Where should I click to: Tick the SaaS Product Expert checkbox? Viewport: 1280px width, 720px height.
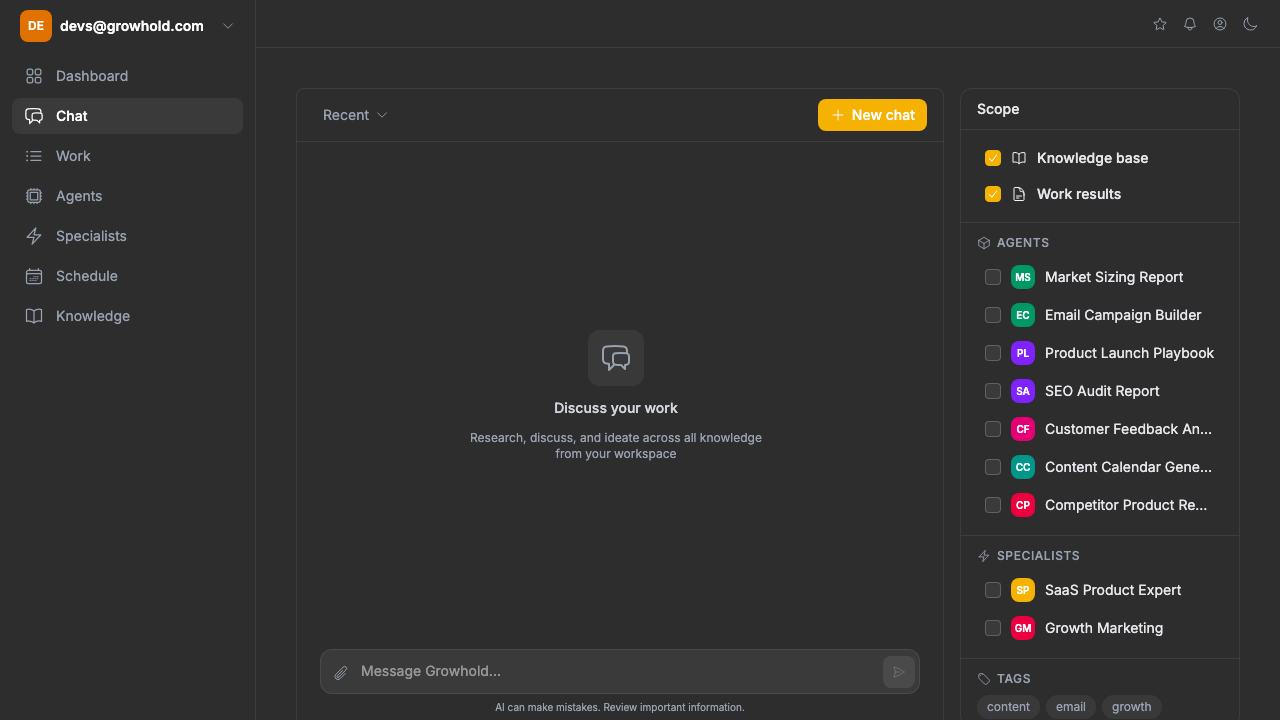(993, 590)
